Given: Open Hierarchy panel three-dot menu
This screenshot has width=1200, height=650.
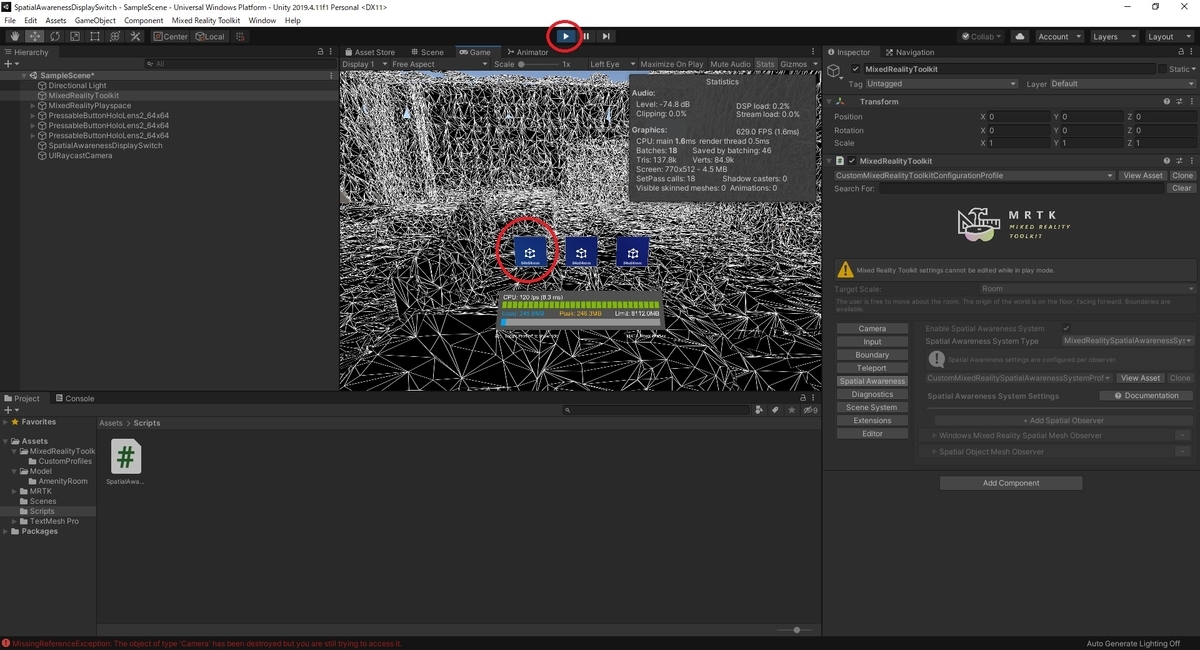Looking at the screenshot, I should click(331, 52).
